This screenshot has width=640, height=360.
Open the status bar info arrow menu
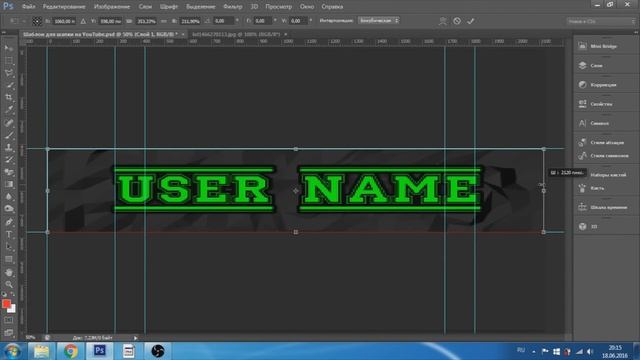(x=136, y=338)
